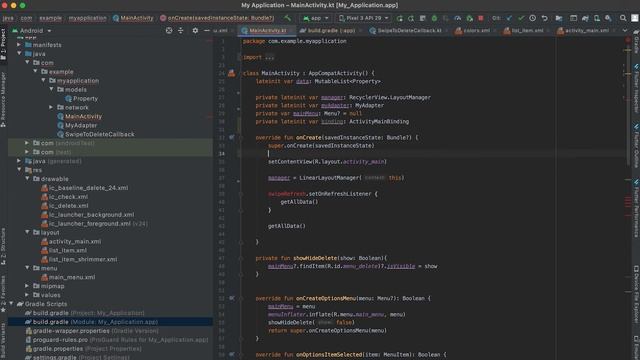Image resolution: width=640 pixels, height=360 pixels.
Task: Open the app run configuration dropdown
Action: (316, 18)
